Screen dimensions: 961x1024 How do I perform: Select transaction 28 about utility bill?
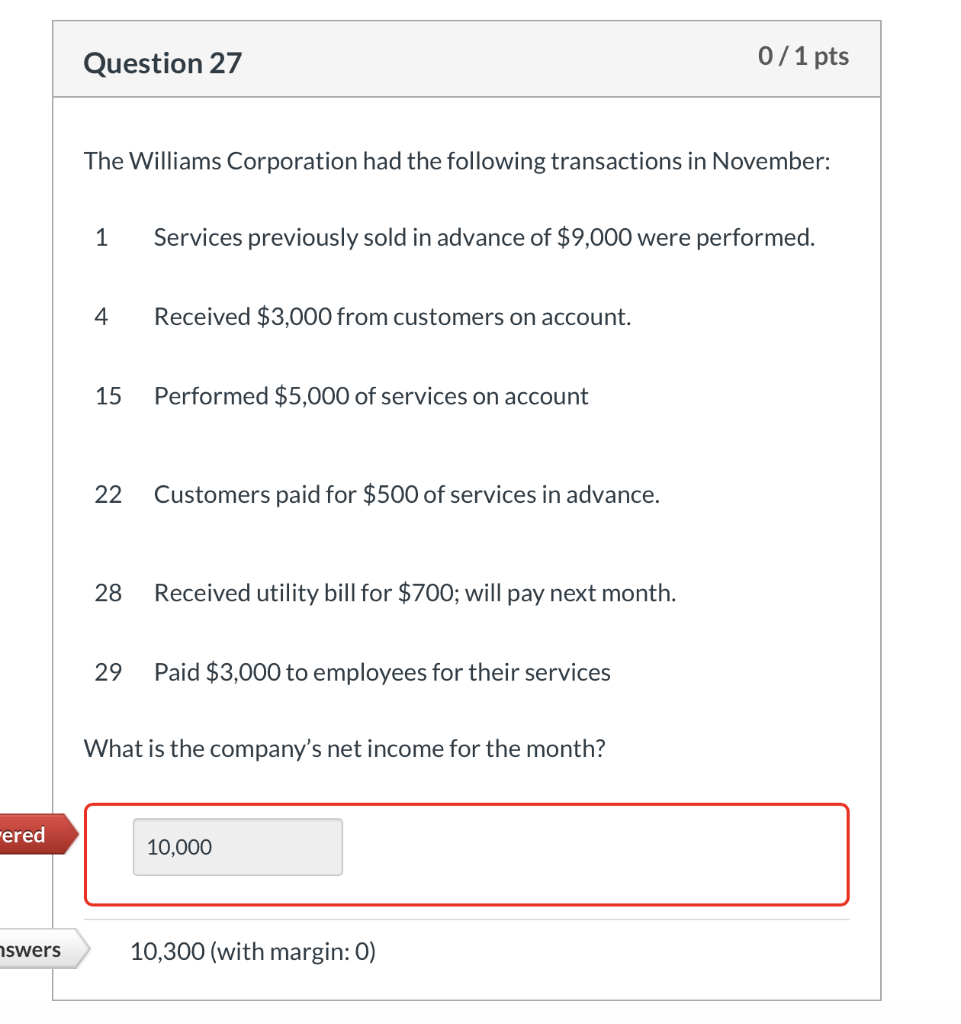[414, 592]
